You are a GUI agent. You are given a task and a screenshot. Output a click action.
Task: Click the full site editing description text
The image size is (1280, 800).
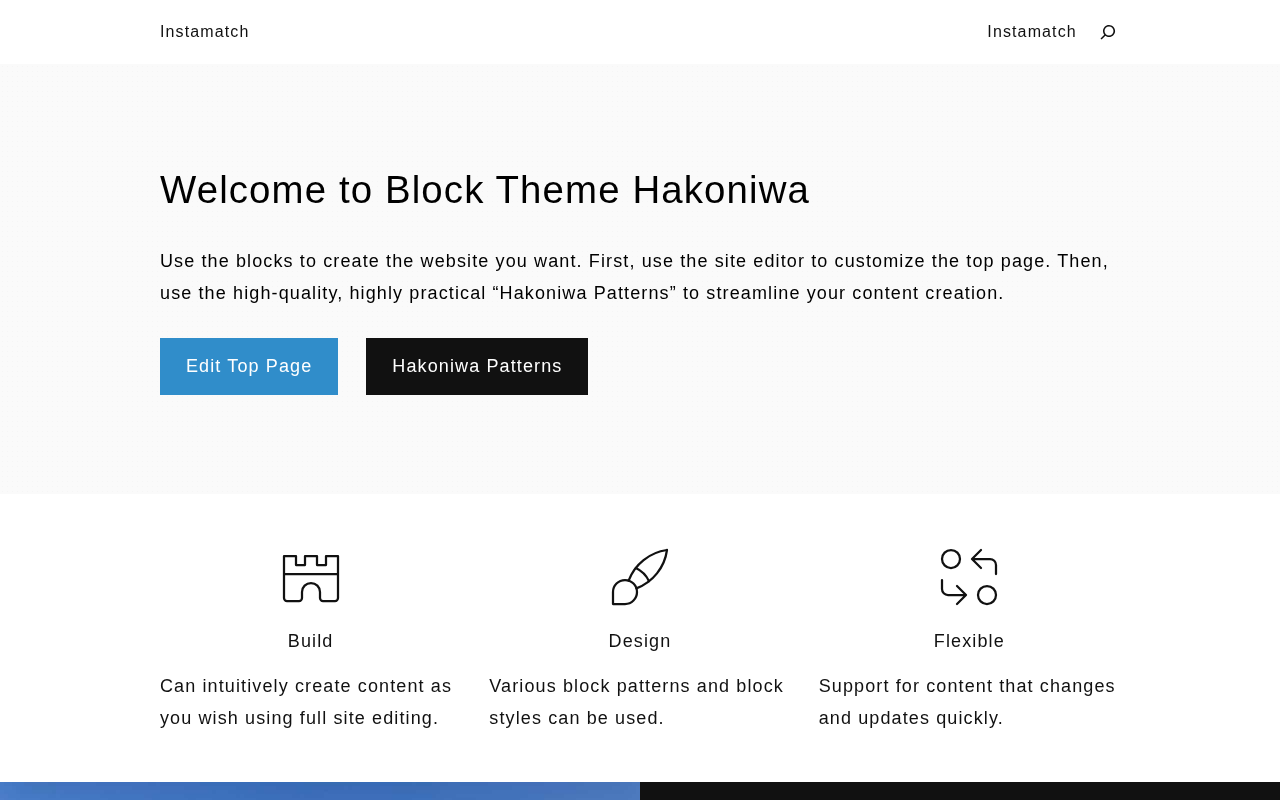[x=306, y=702]
